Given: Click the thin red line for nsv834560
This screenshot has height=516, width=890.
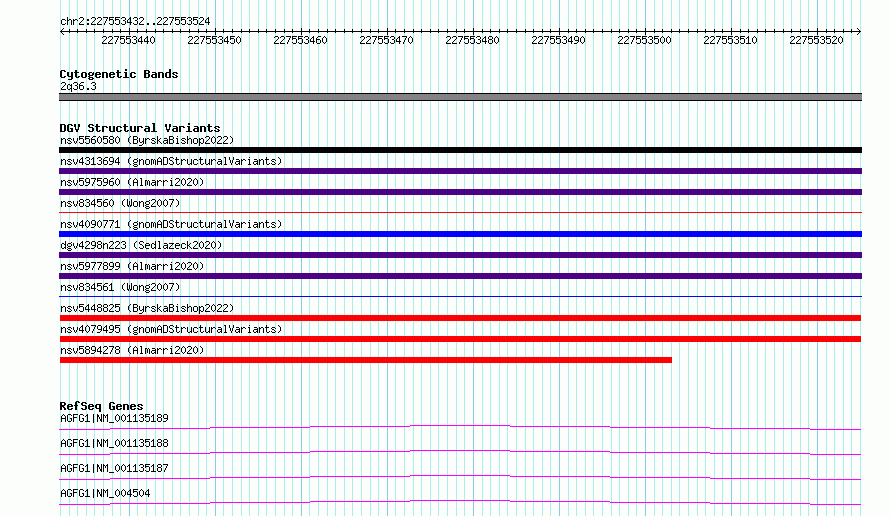Looking at the screenshot, I should click(x=460, y=212).
